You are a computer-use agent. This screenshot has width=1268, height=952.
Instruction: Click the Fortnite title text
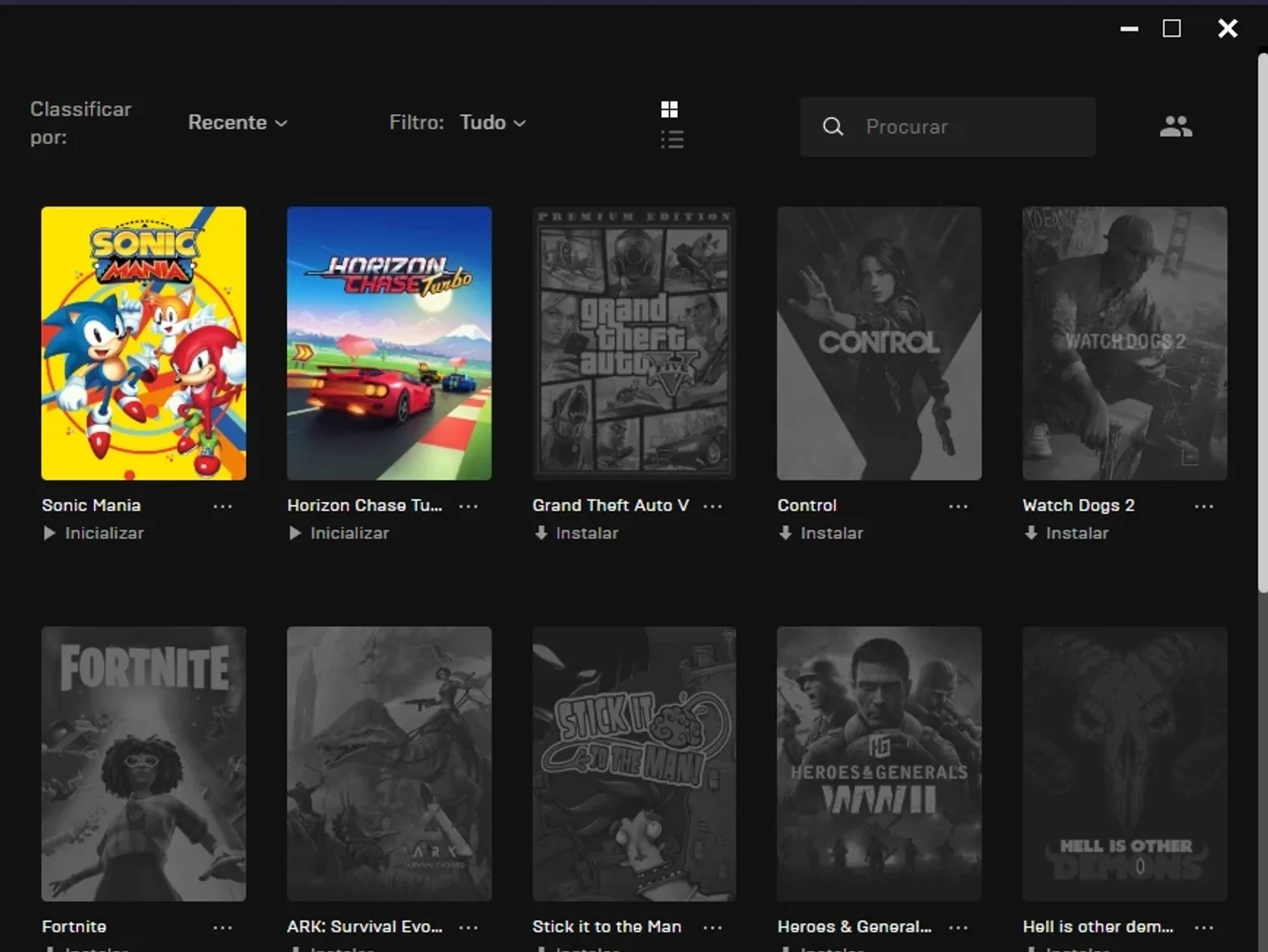click(x=74, y=927)
